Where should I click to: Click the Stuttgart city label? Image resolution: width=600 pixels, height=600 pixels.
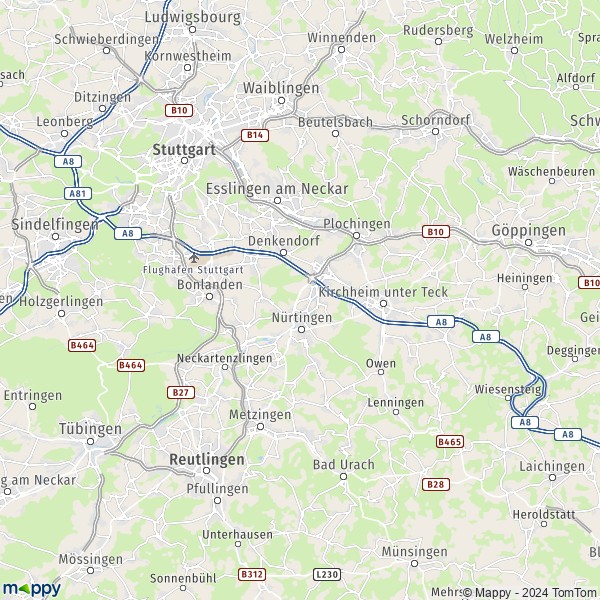click(184, 150)
